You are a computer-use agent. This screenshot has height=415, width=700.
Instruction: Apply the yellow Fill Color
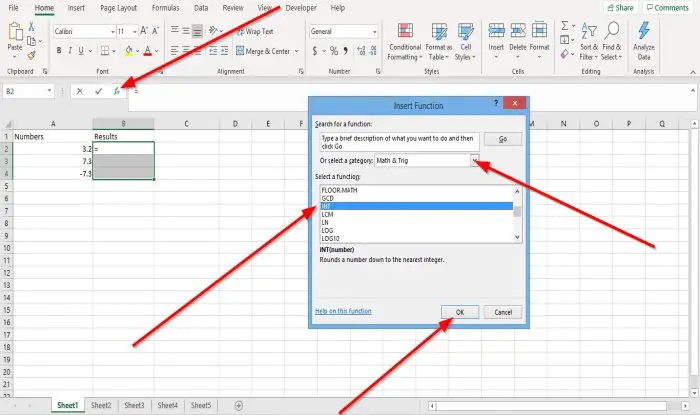click(x=129, y=51)
